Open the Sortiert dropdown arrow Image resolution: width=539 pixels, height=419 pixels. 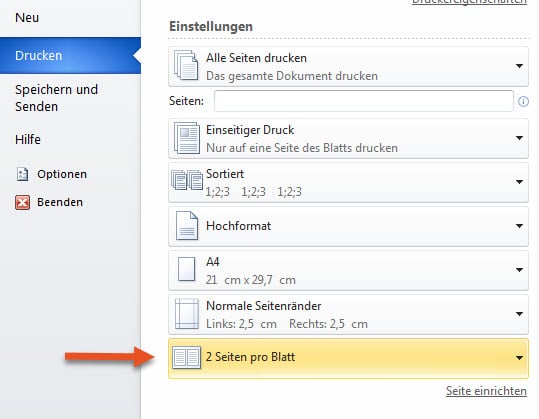point(519,181)
